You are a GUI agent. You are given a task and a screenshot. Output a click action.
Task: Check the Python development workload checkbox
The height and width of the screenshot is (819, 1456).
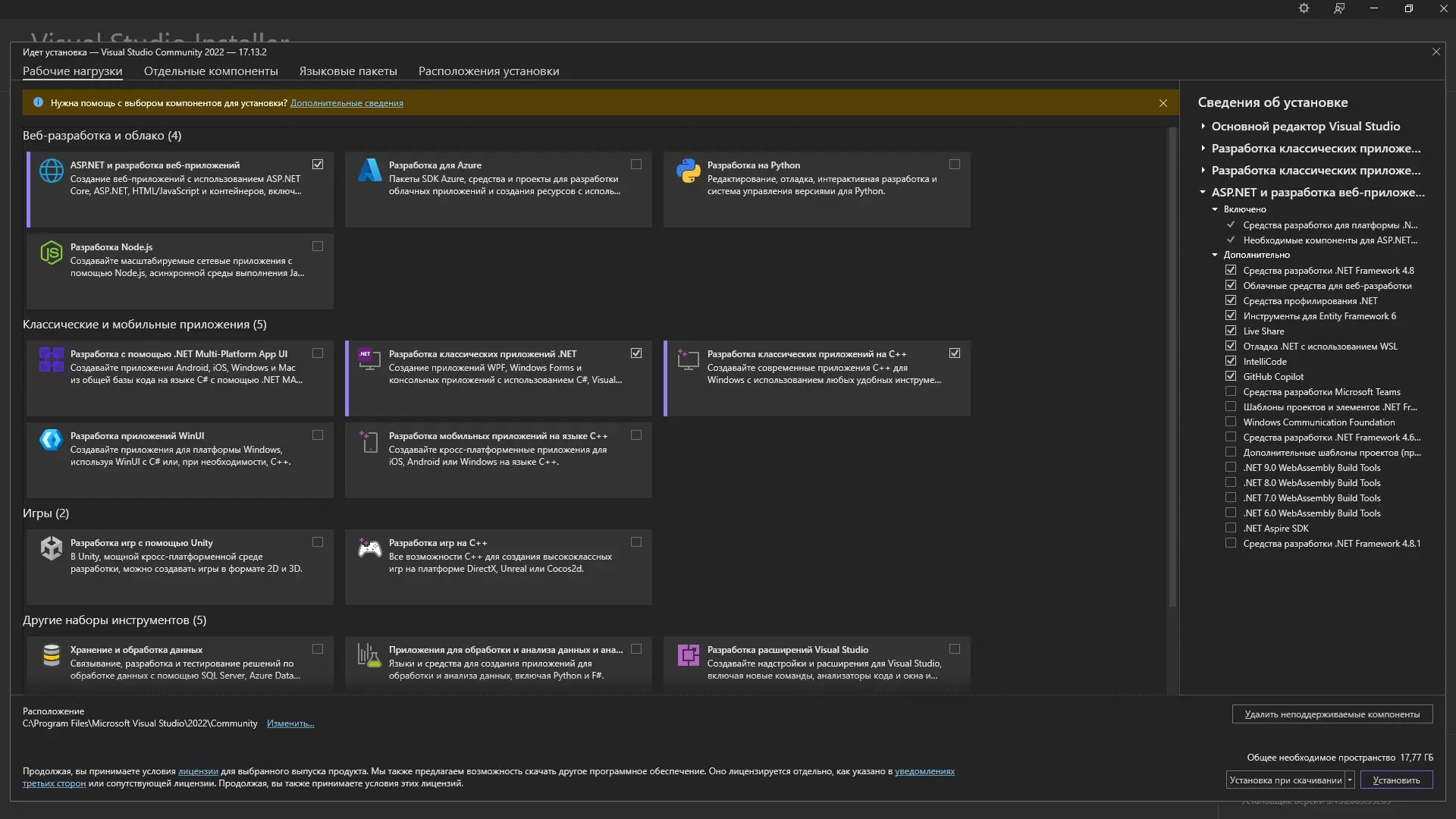955,164
